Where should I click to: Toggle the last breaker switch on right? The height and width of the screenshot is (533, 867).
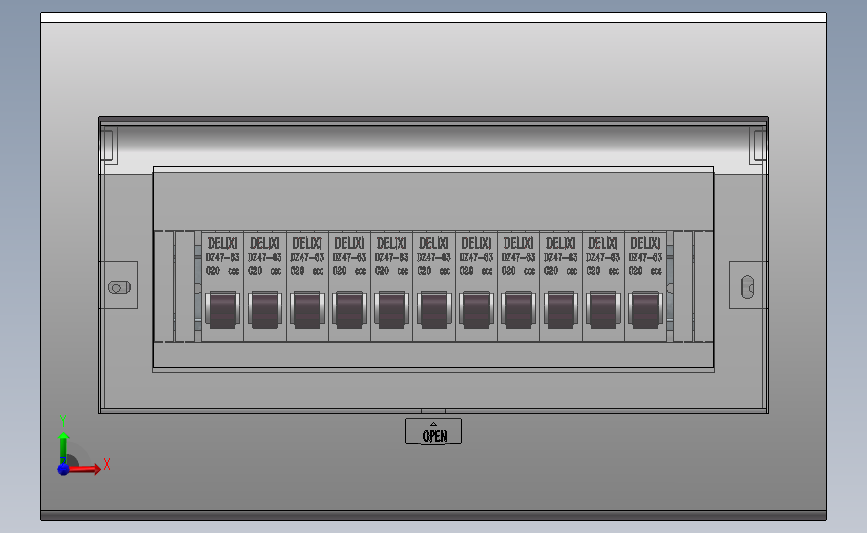click(x=645, y=310)
